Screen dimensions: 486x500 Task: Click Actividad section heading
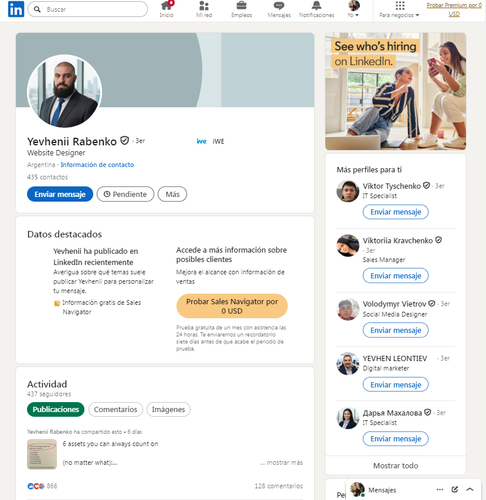pos(47,384)
